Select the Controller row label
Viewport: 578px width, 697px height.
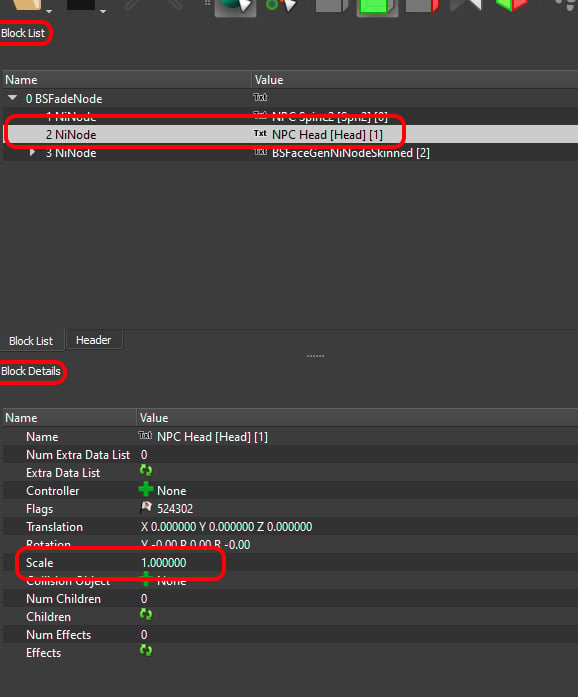[52, 491]
